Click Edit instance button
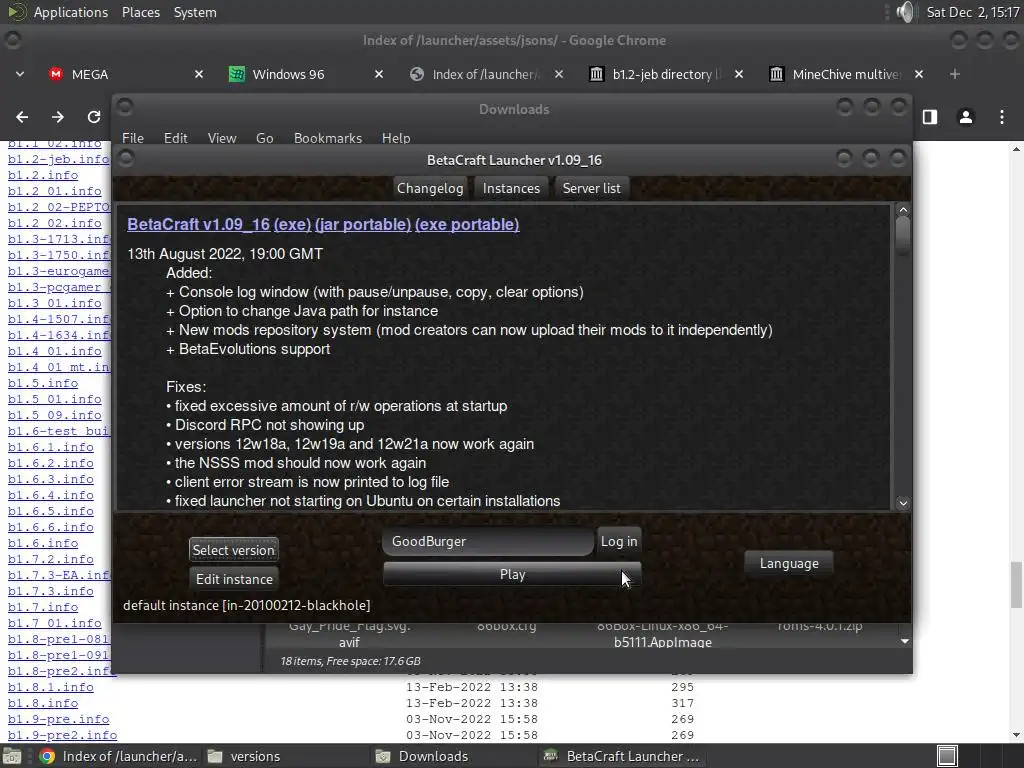 234,579
